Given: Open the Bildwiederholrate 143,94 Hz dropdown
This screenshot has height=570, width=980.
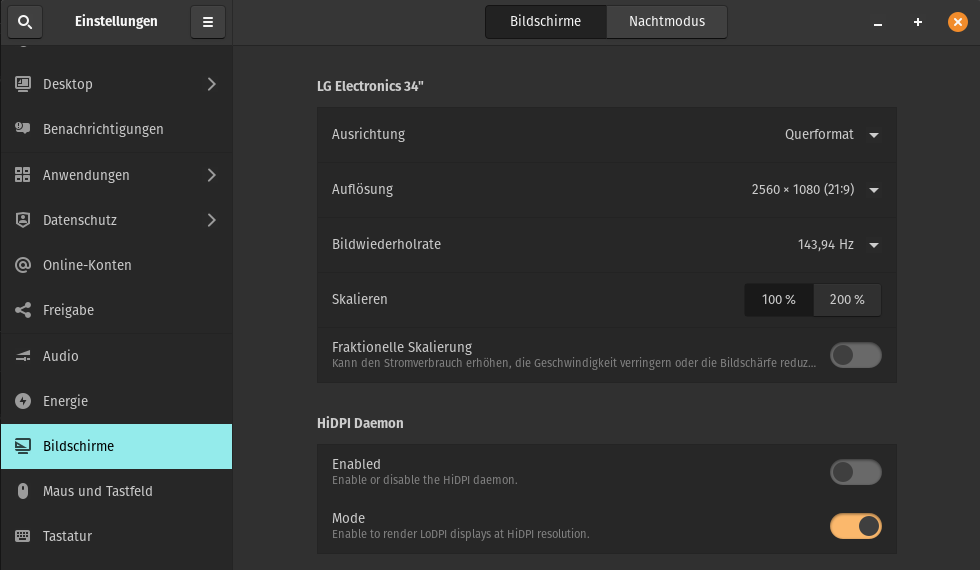Looking at the screenshot, I should (x=838, y=244).
